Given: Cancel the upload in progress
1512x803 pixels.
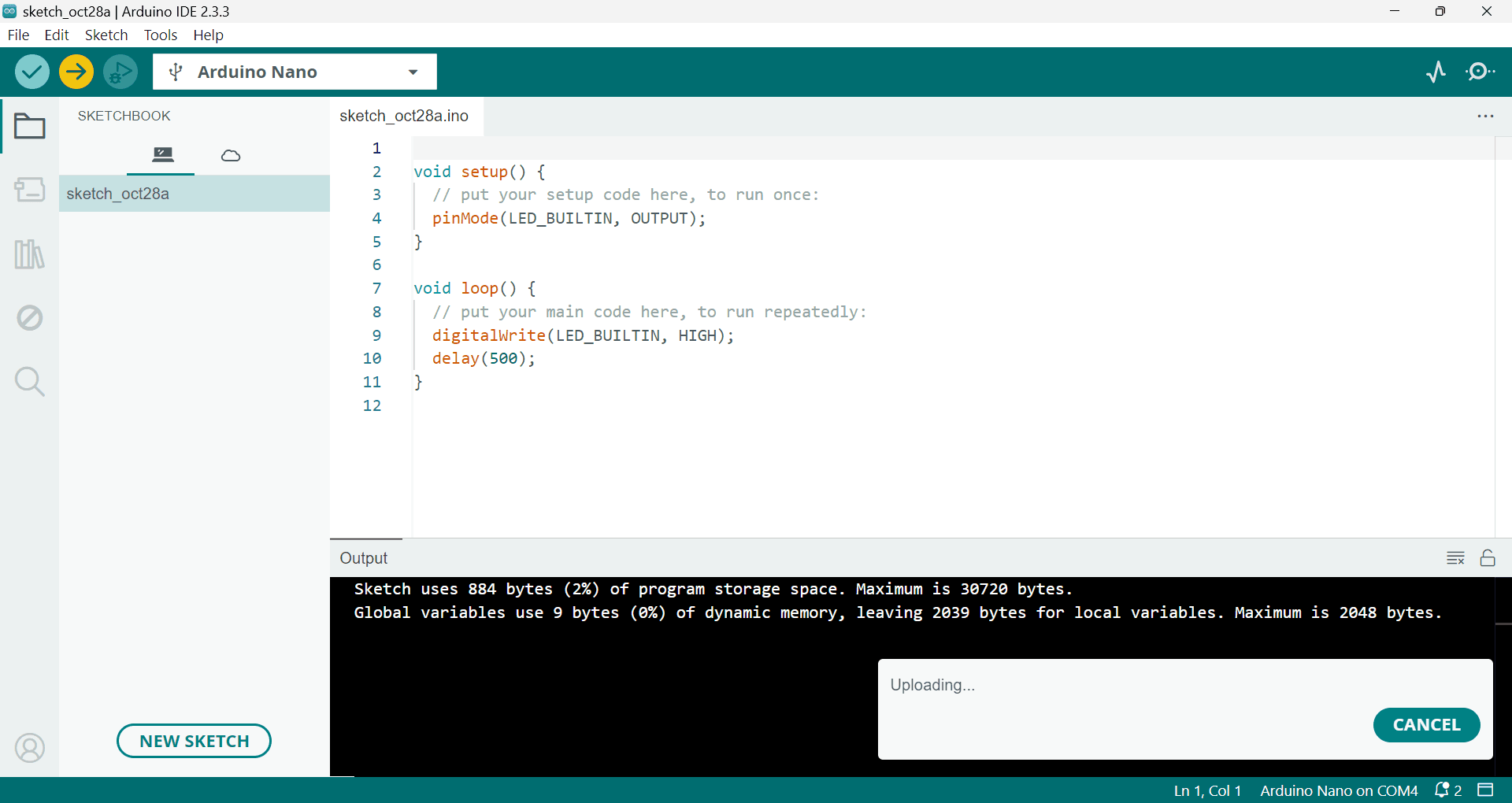Looking at the screenshot, I should point(1426,725).
